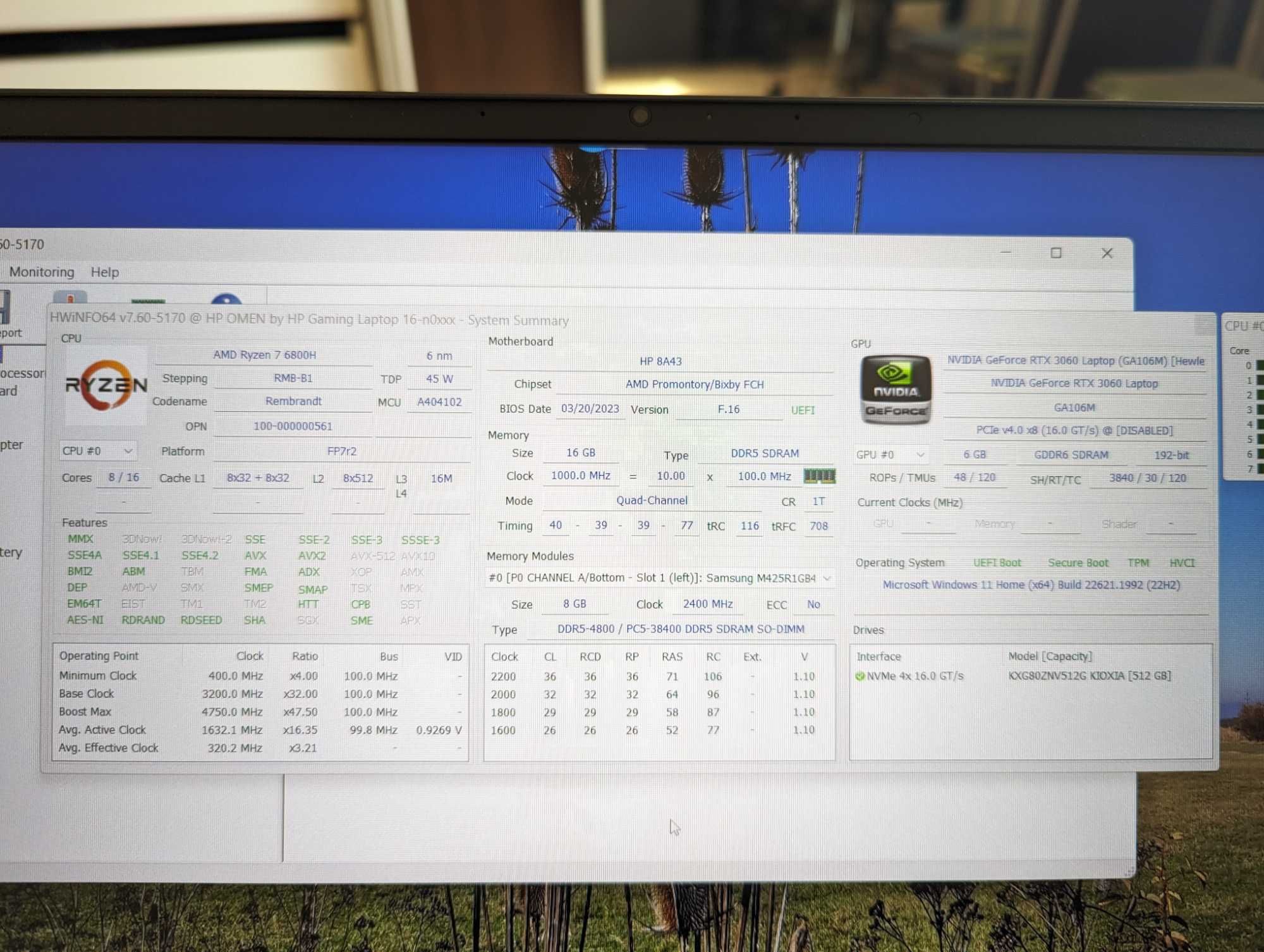Click the 6 GB video memory field

[975, 455]
